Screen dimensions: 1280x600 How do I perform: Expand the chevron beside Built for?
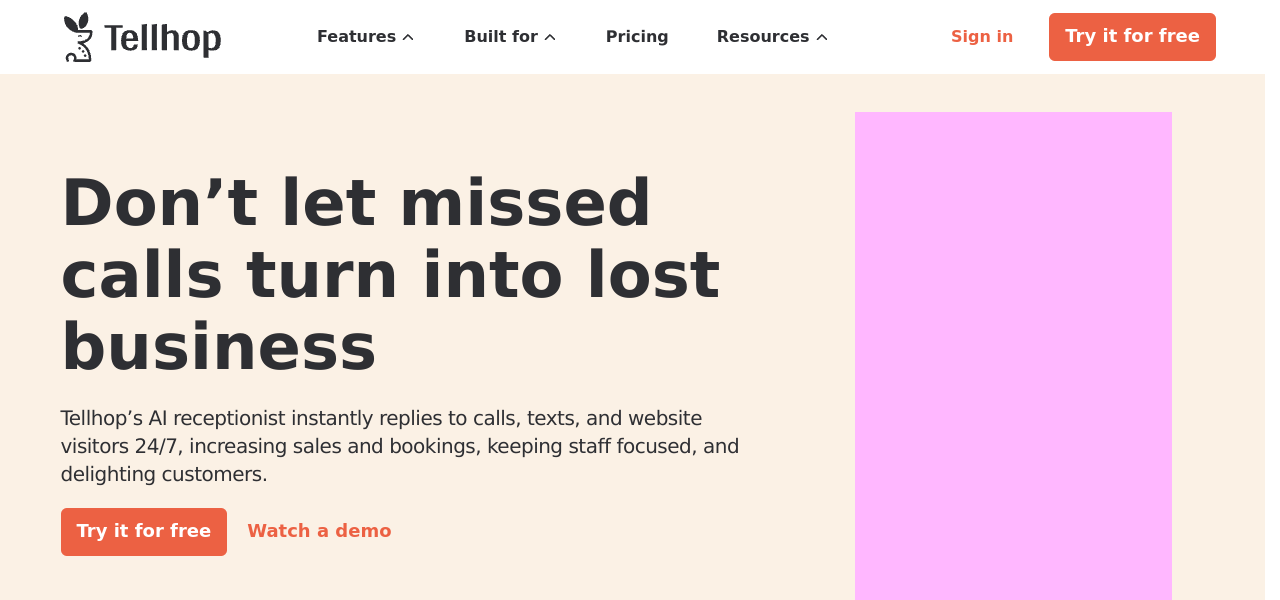(x=550, y=38)
